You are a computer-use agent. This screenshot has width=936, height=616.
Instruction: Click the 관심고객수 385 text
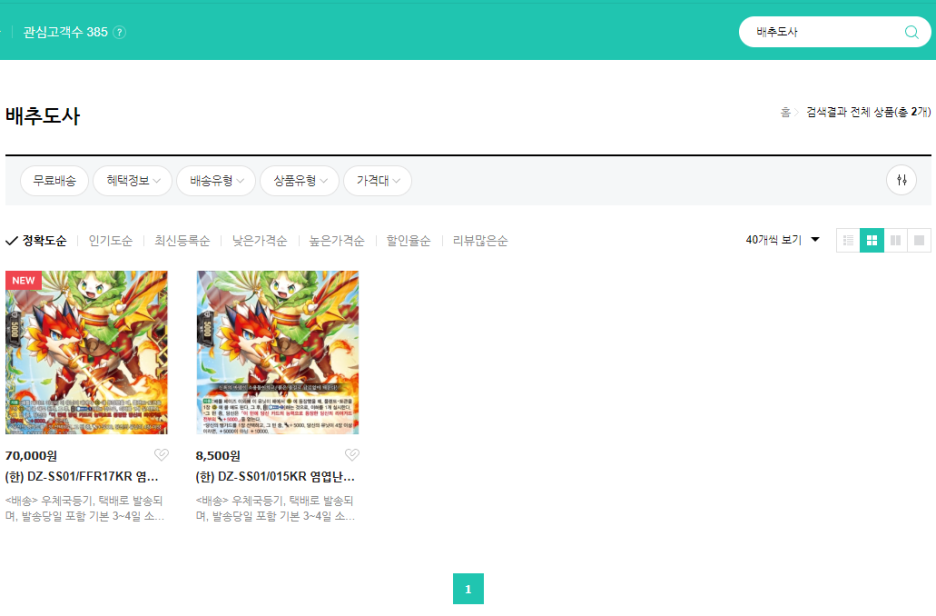[x=66, y=32]
